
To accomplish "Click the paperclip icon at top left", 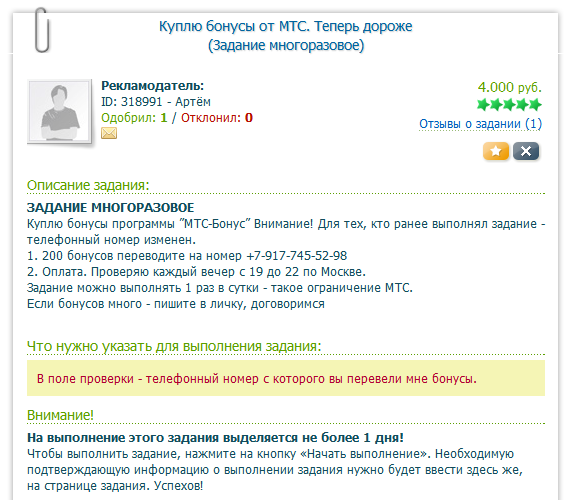I will point(42,30).
